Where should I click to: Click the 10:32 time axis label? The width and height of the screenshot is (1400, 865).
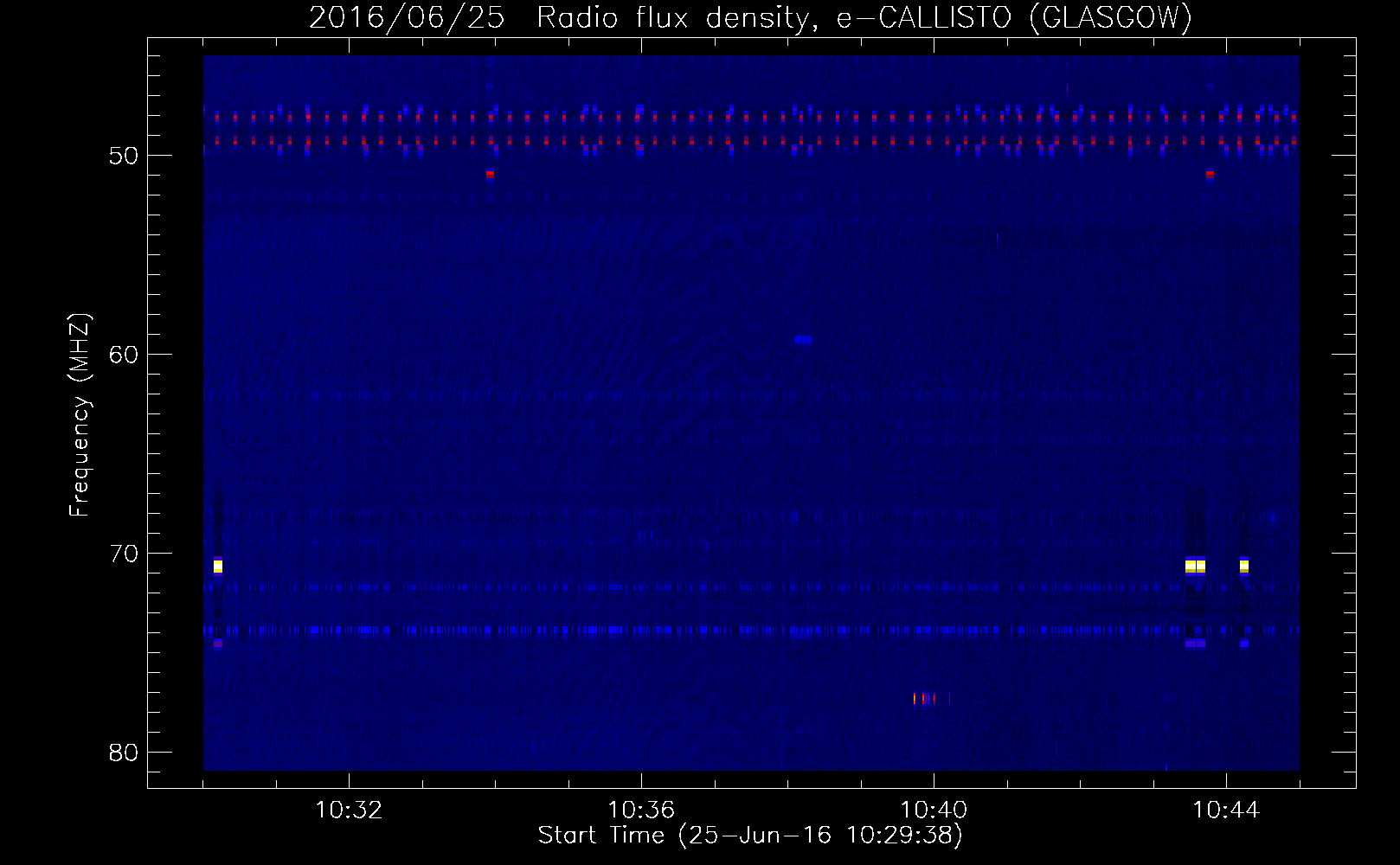pos(349,811)
